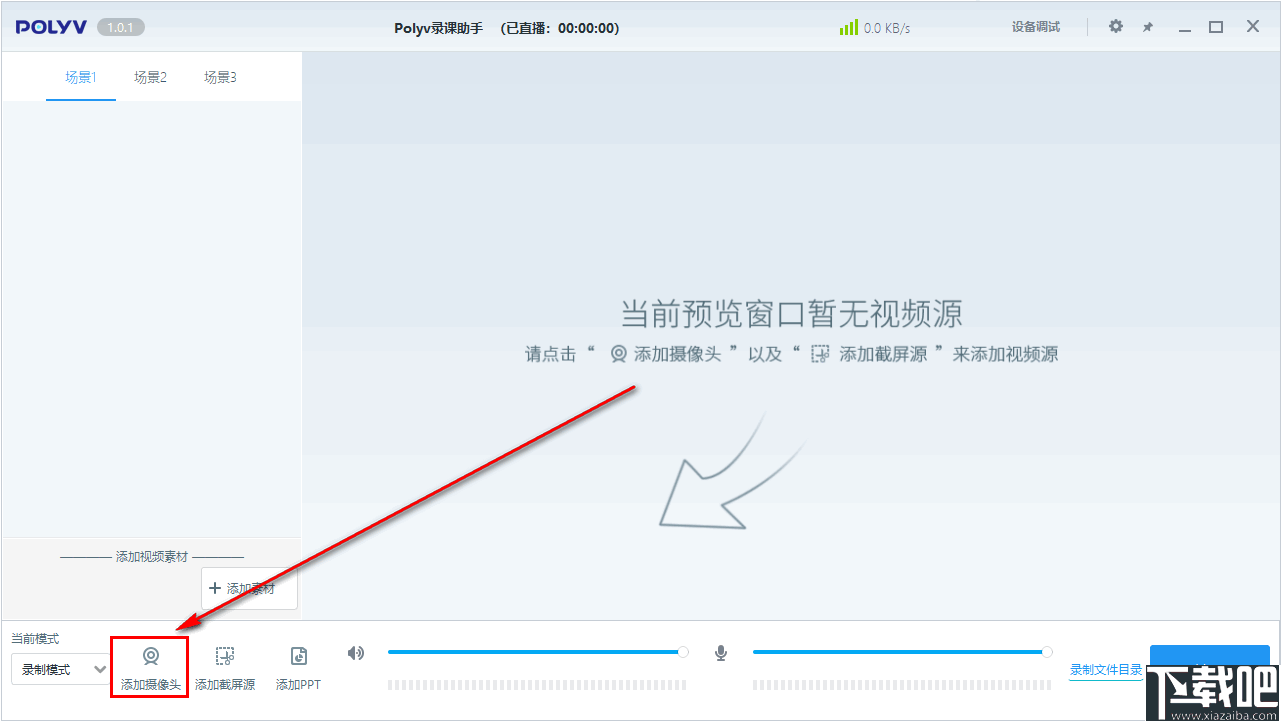
Task: Click the POLYV logo
Action: [50, 26]
